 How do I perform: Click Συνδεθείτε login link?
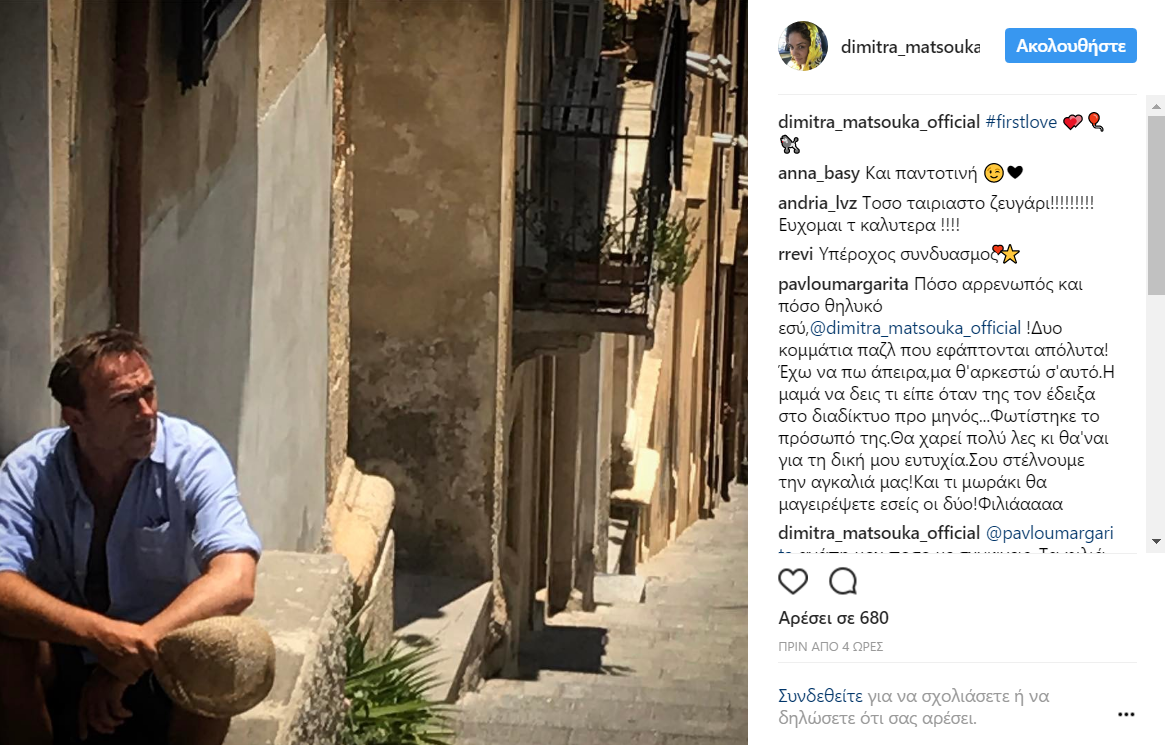click(x=820, y=696)
